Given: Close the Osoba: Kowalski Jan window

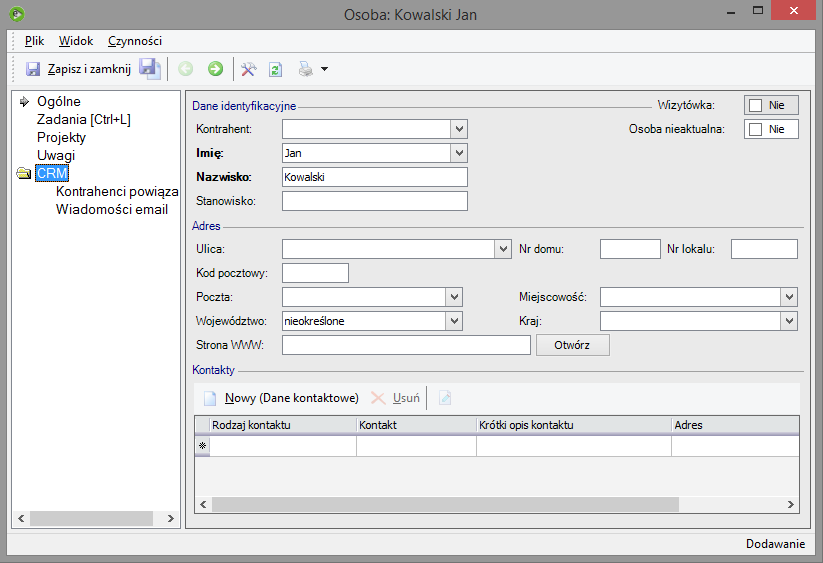Looking at the screenshot, I should click(794, 10).
